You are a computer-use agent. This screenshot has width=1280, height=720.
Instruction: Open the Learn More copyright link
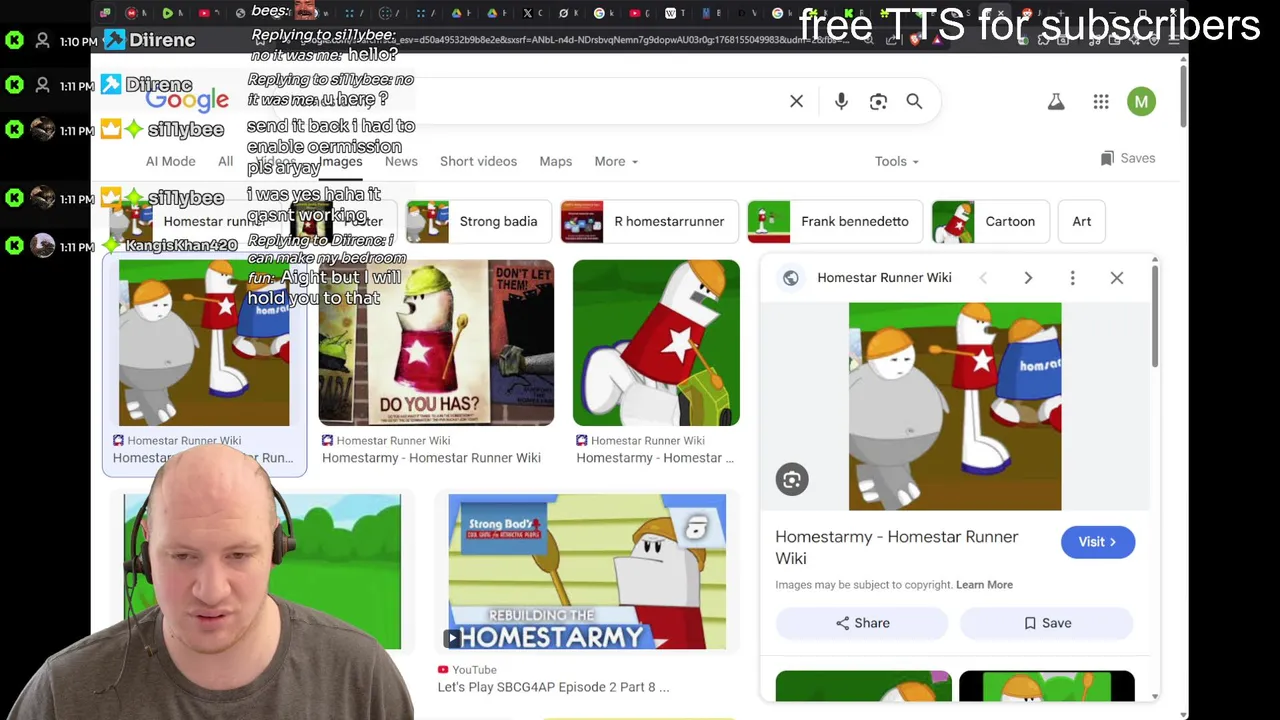(984, 585)
